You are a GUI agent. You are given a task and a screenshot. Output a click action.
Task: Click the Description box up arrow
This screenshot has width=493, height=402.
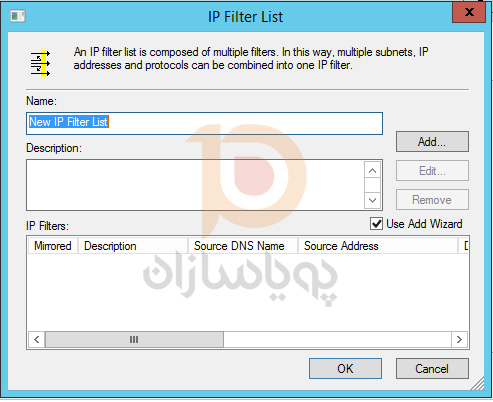click(372, 171)
